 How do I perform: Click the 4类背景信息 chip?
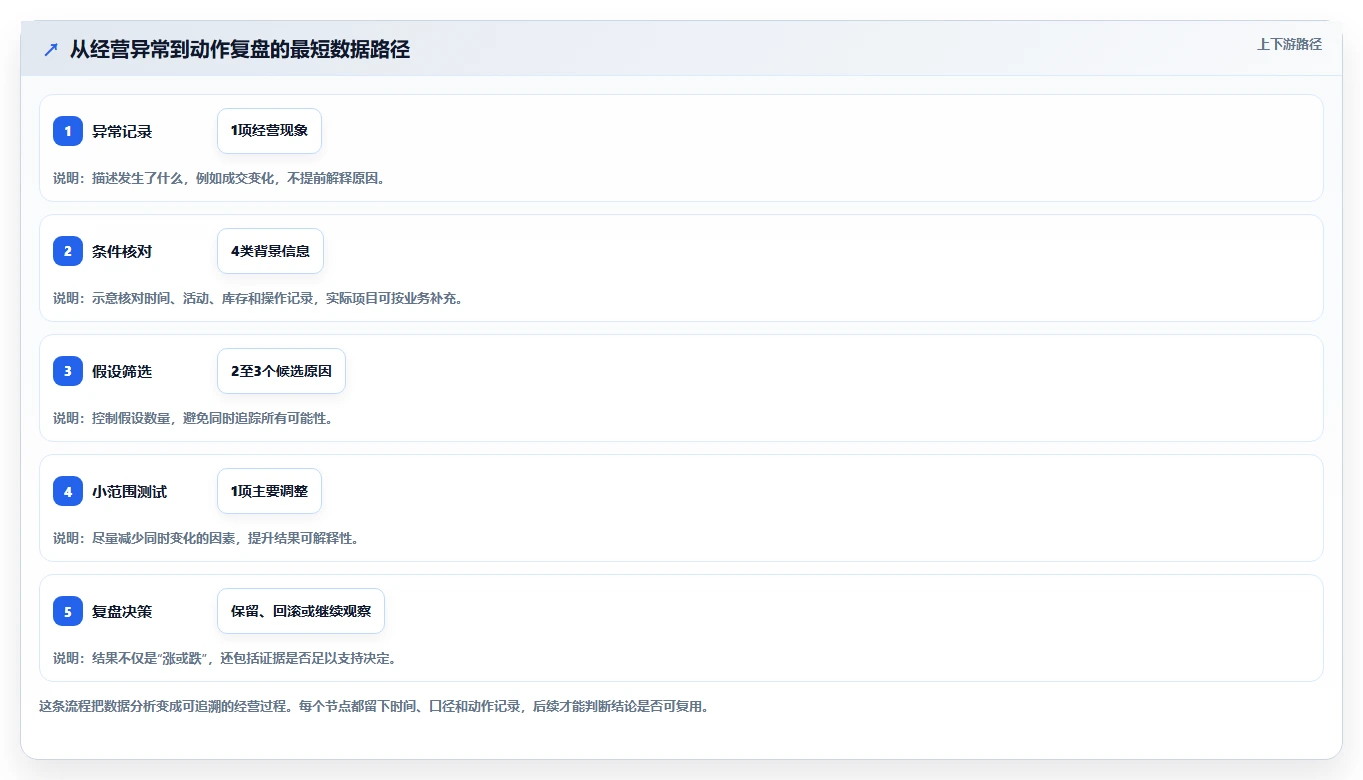(270, 251)
